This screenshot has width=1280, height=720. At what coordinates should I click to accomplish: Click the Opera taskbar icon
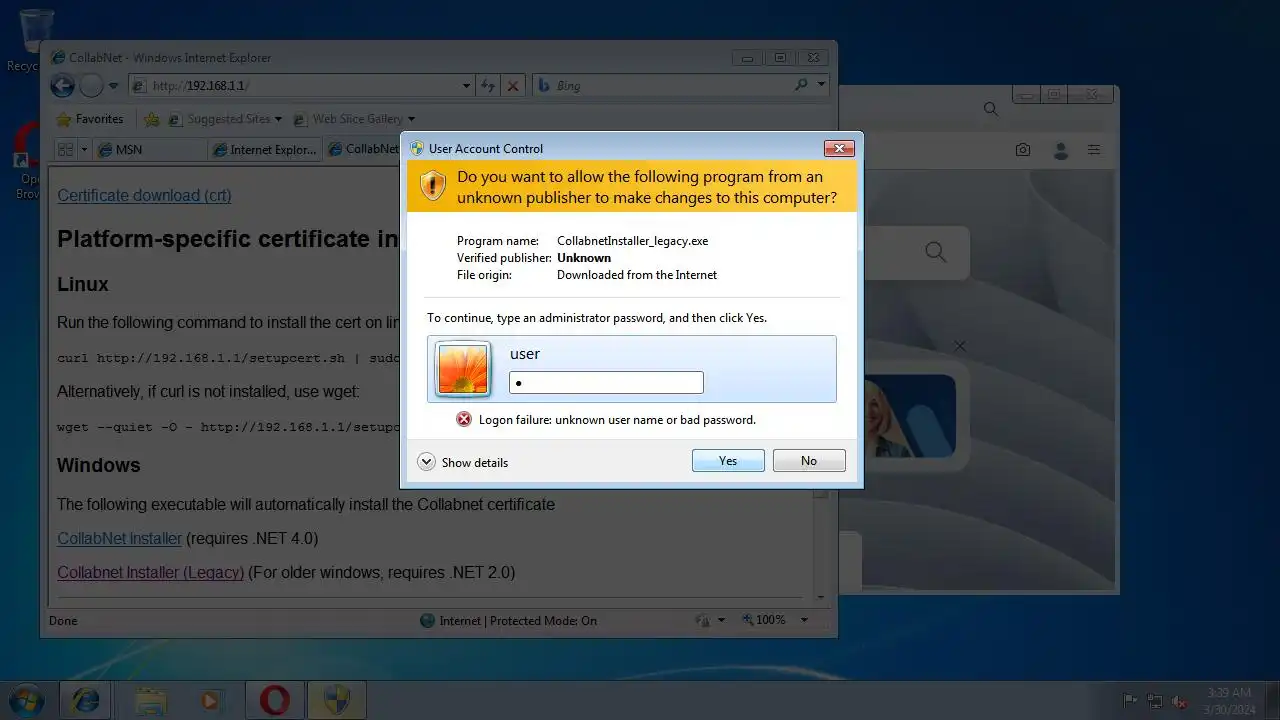[x=274, y=700]
